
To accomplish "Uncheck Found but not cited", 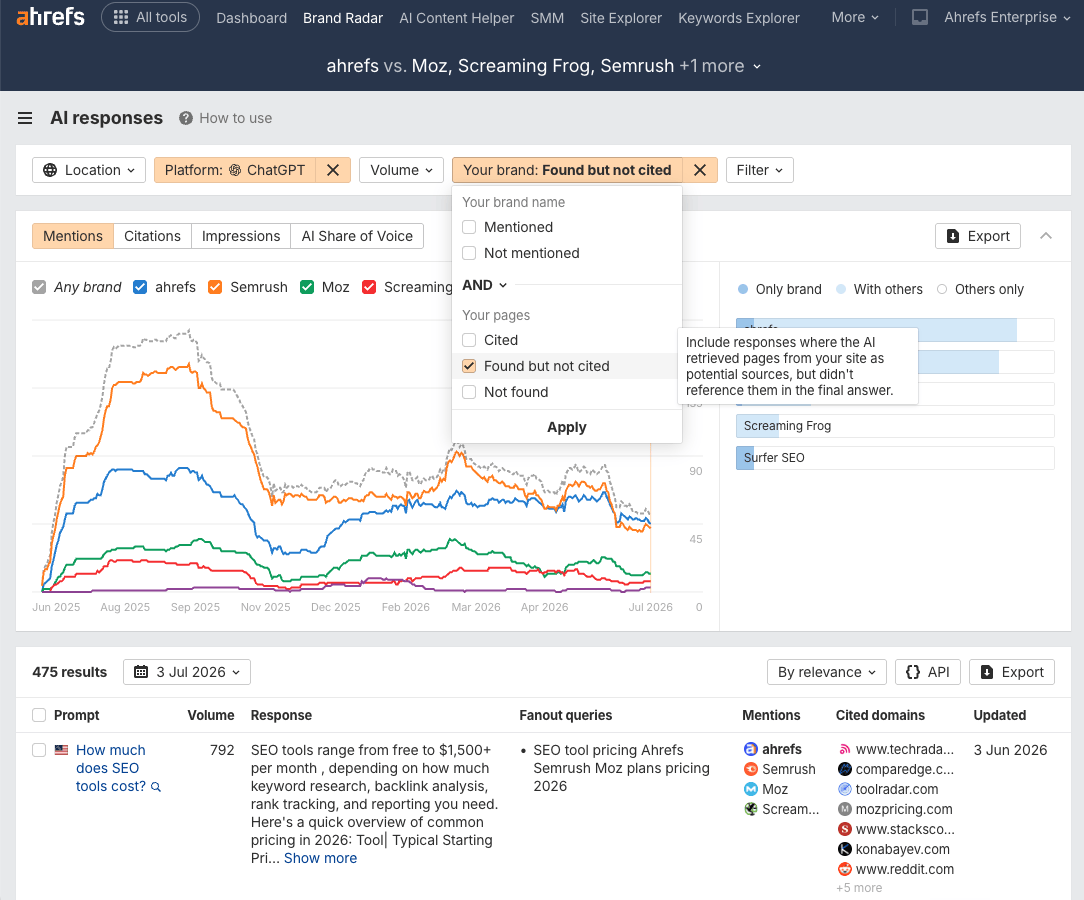I will click(x=469, y=366).
